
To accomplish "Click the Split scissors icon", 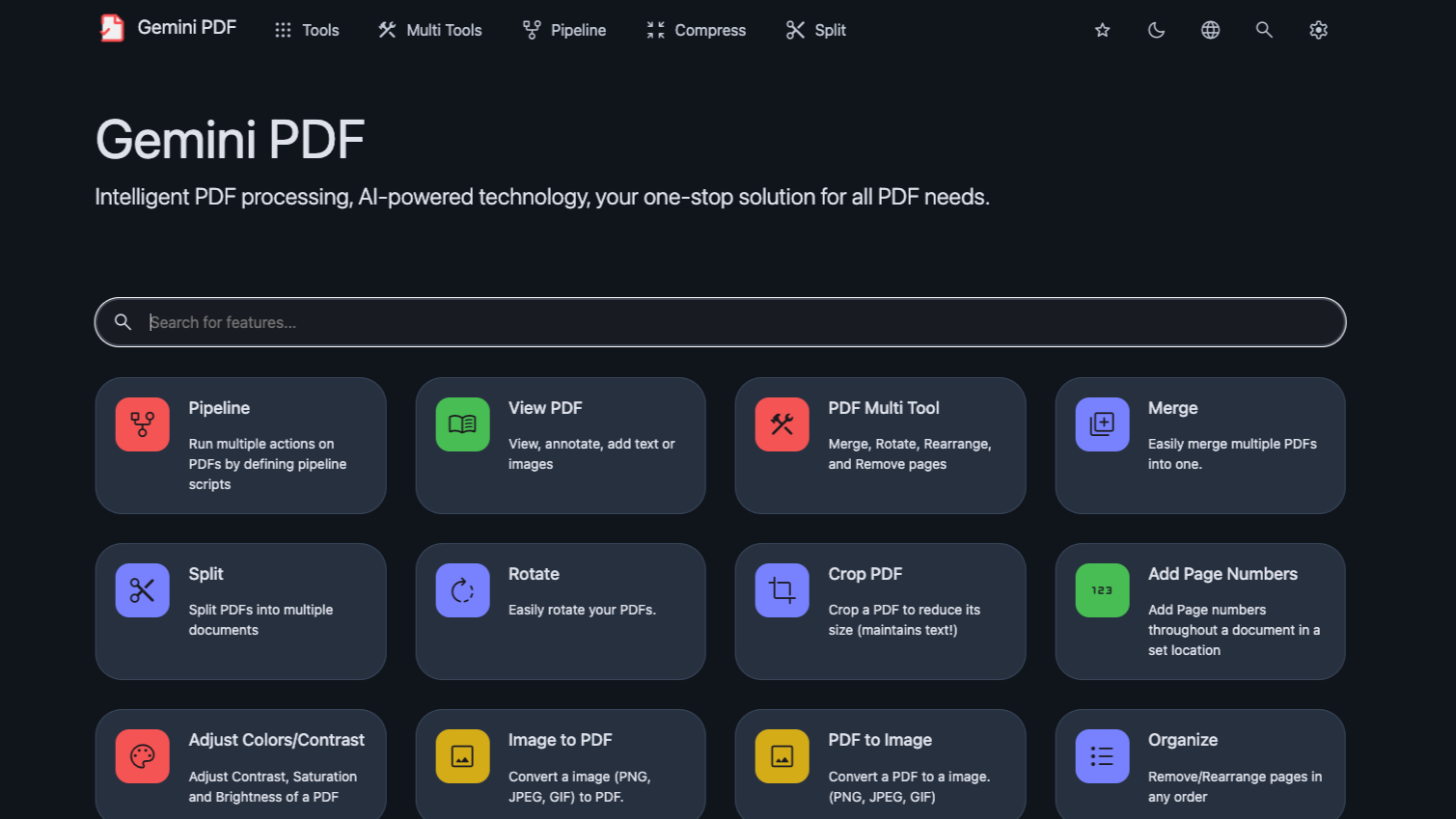I will pyautogui.click(x=142, y=589).
